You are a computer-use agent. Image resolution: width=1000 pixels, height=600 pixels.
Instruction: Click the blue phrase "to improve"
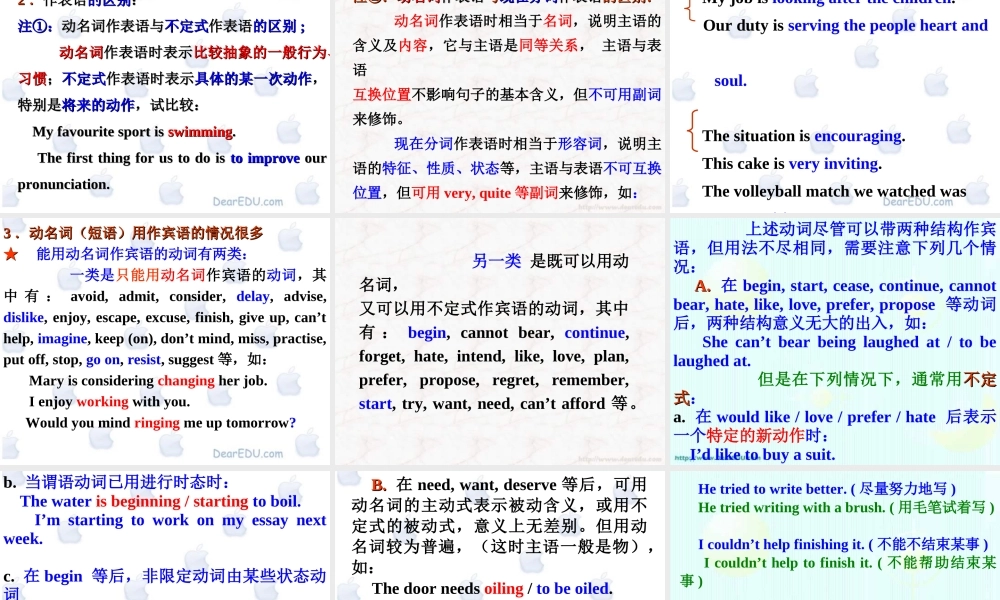tap(265, 158)
